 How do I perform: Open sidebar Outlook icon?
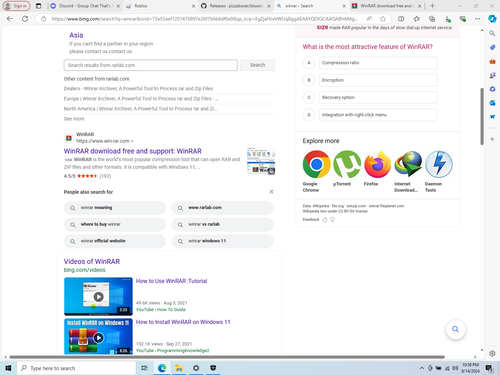coord(492,103)
